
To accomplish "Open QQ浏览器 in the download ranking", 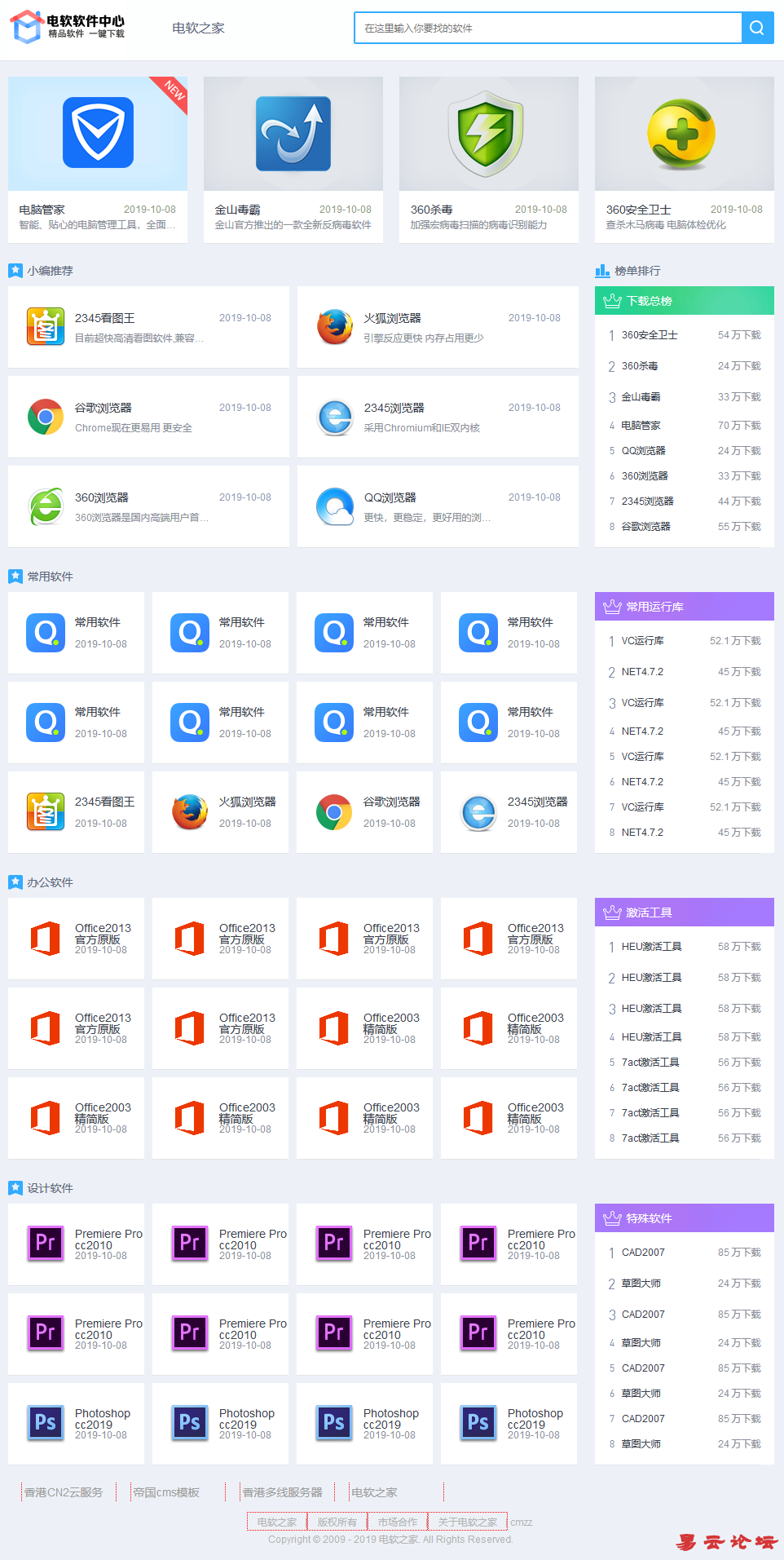I will point(644,451).
